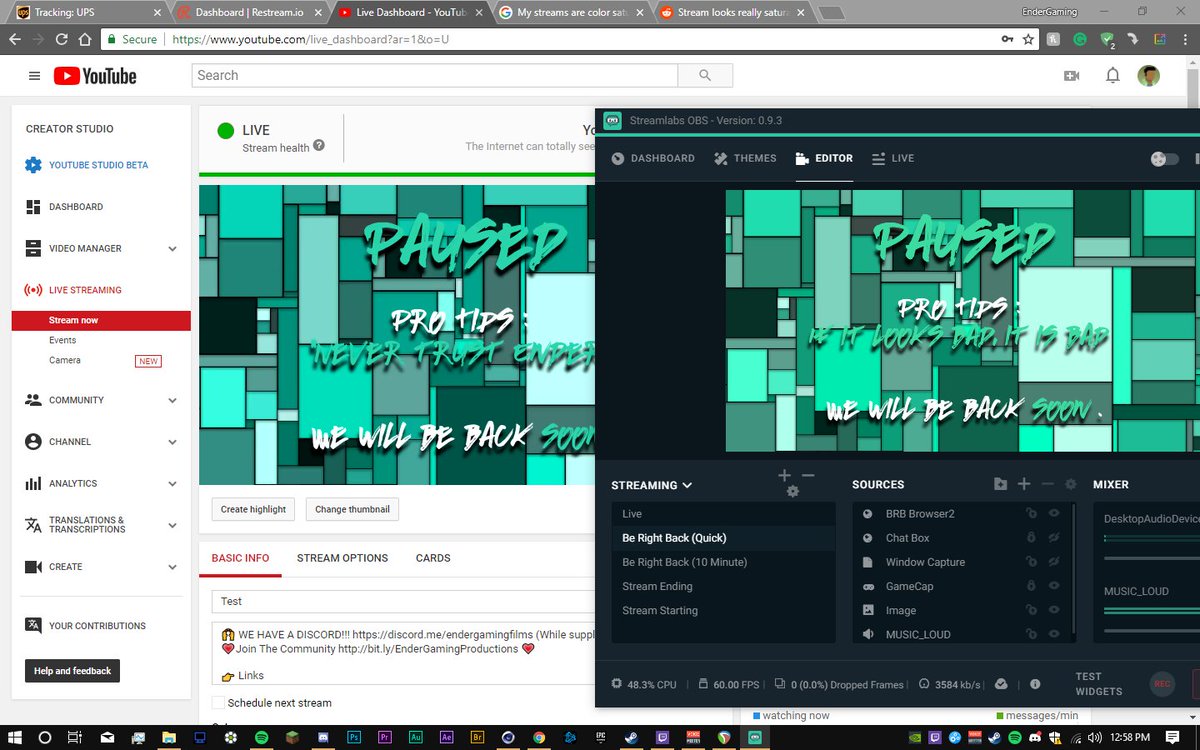The width and height of the screenshot is (1200, 750).
Task: Add a source folder in Sources panel
Action: pos(1001,484)
